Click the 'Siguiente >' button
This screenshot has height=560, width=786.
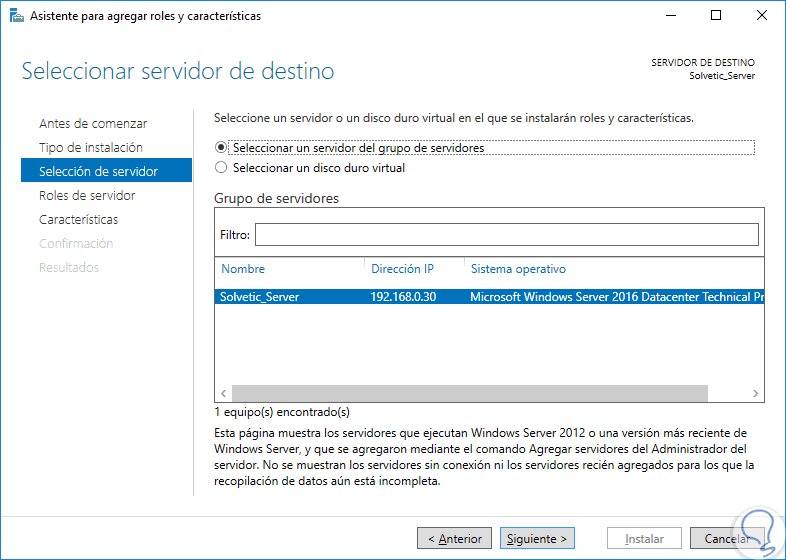[537, 539]
